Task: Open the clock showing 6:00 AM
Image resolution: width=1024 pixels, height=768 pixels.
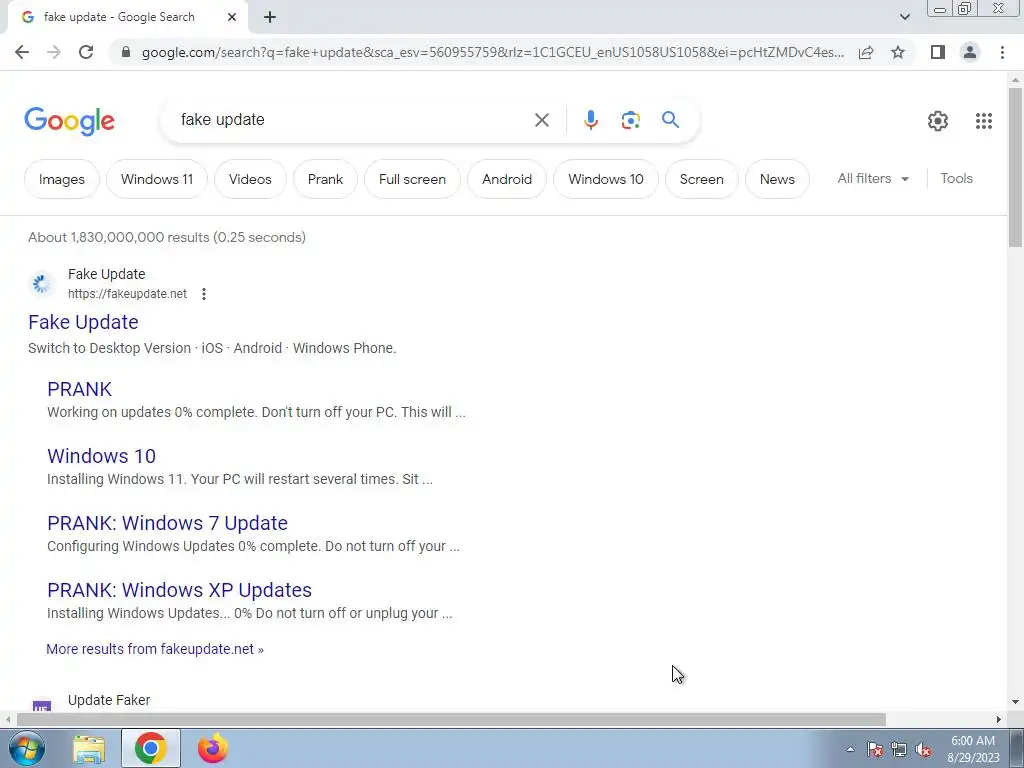Action: pos(973,748)
